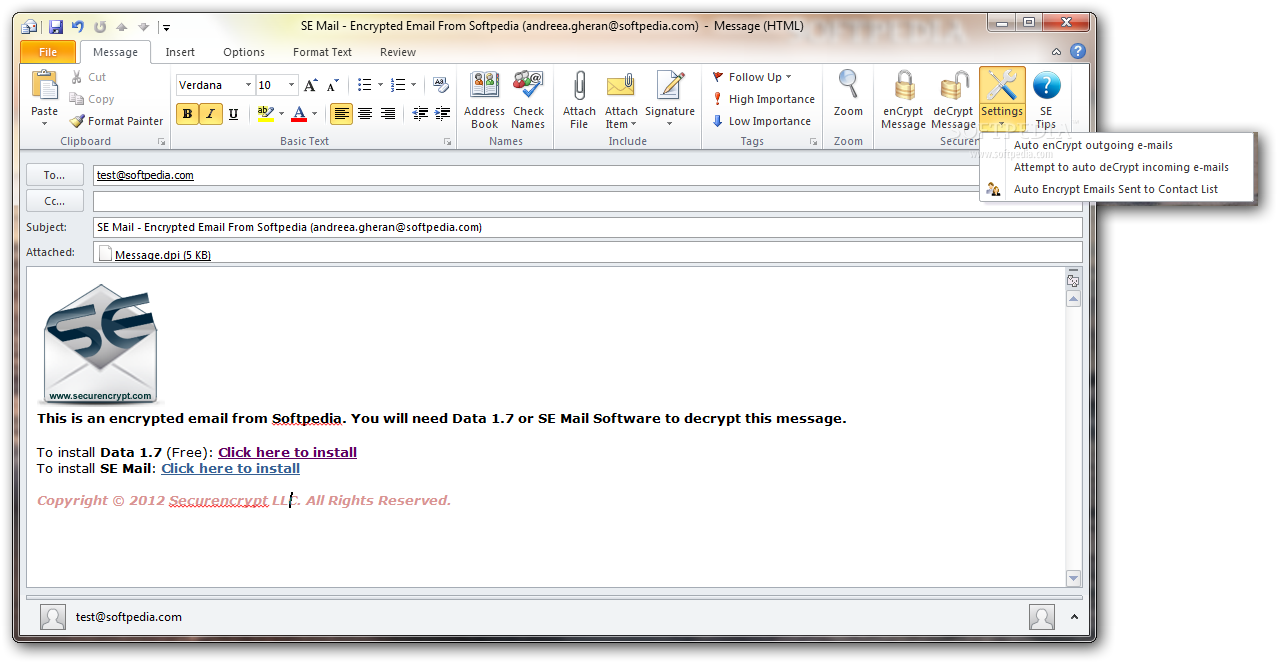Decrease indent of paragraph
Image resolution: width=1278 pixels, height=663 pixels.
[420, 114]
